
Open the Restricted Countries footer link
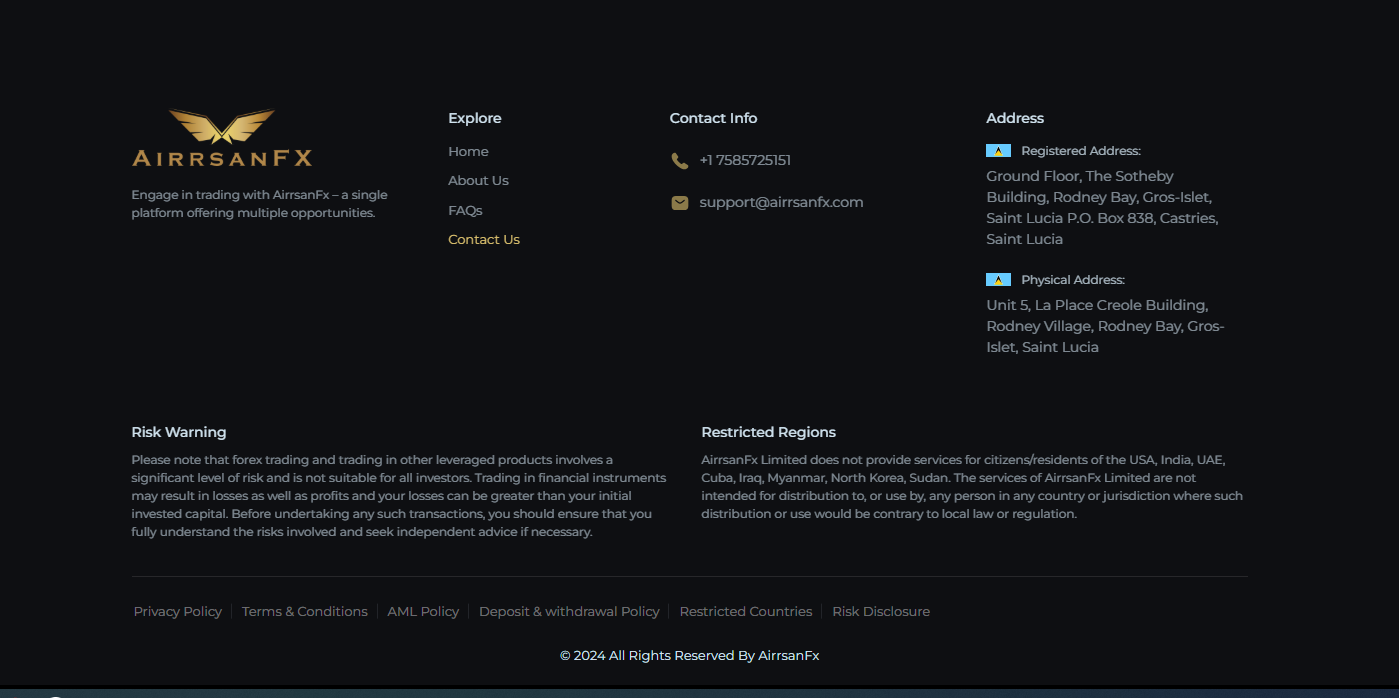tap(746, 611)
